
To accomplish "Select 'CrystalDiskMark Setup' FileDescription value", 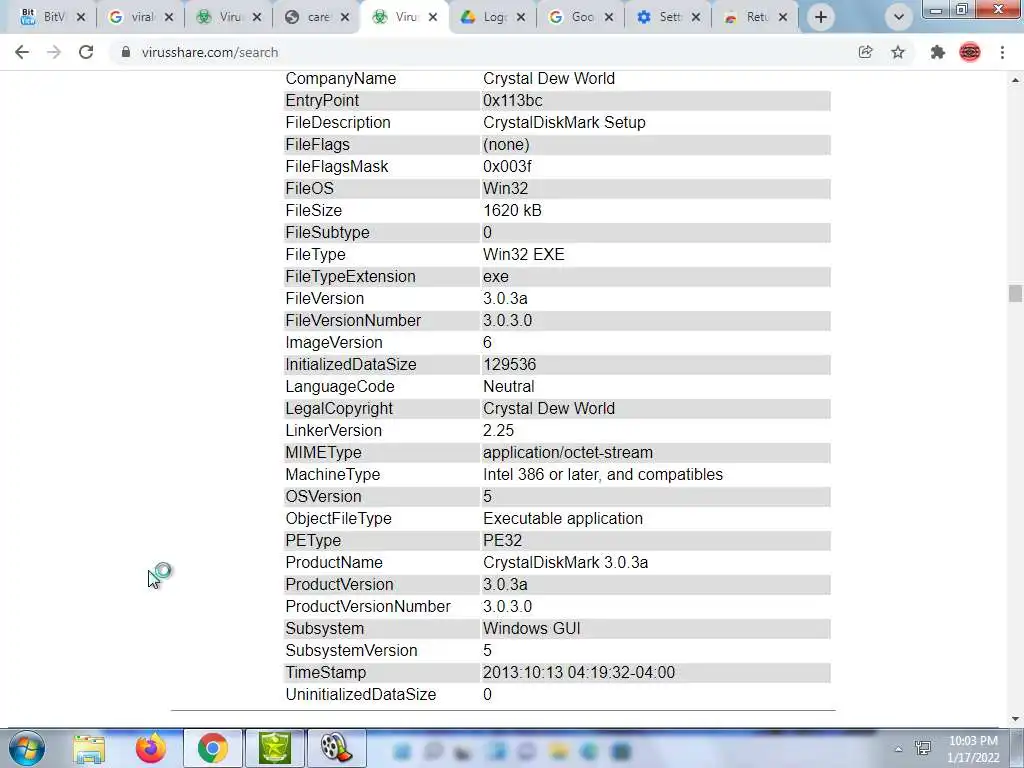I will (564, 123).
